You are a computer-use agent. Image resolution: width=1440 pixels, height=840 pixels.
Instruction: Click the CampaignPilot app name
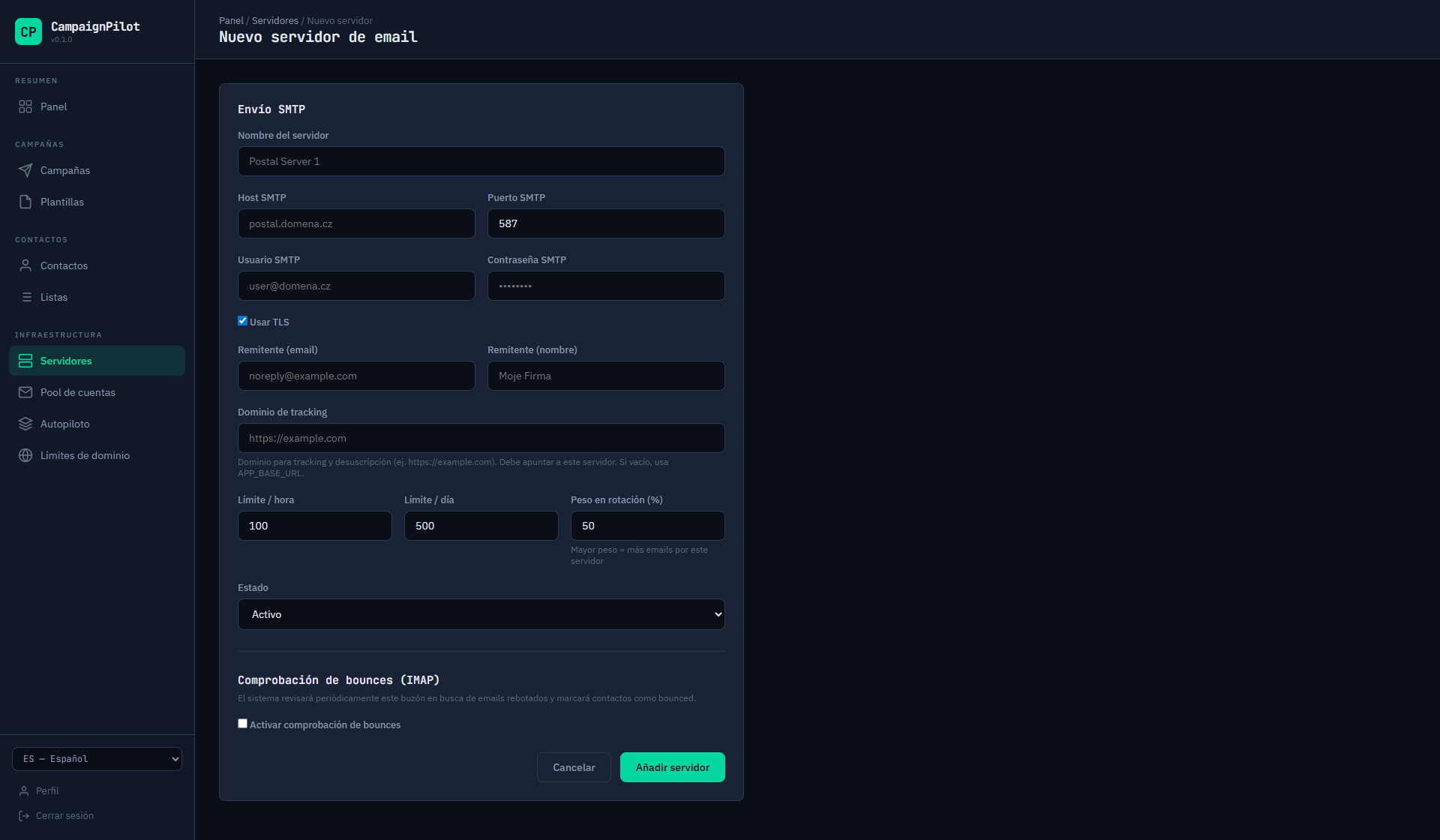(95, 26)
